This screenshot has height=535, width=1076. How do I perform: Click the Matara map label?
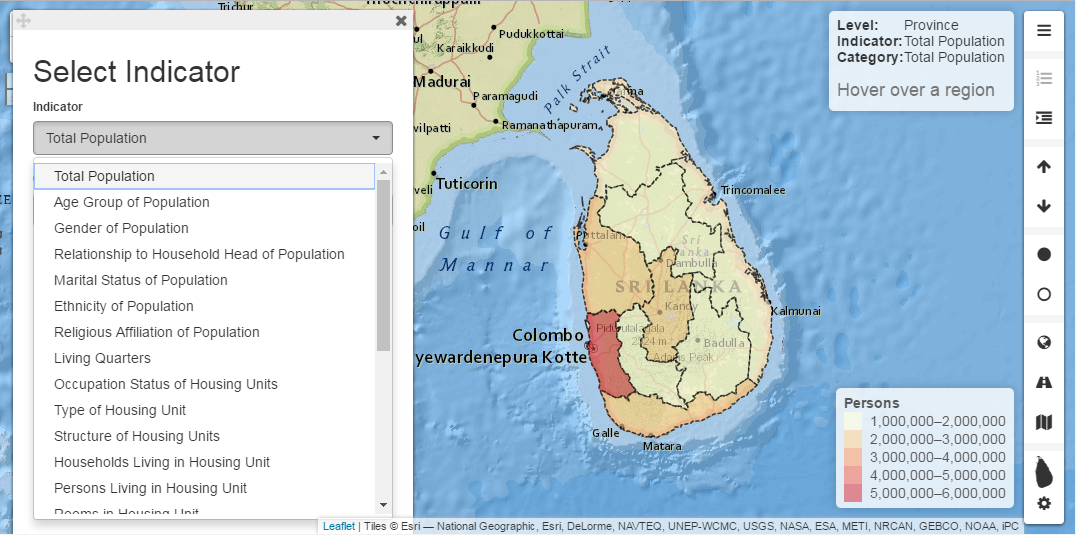(x=662, y=447)
